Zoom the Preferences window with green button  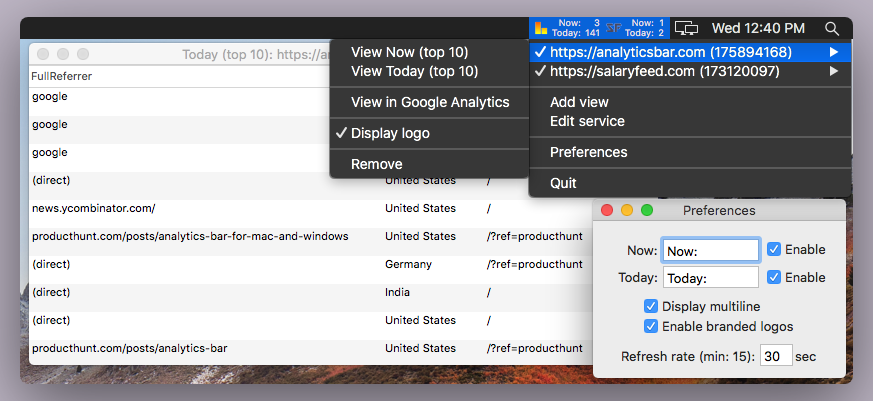pos(647,211)
